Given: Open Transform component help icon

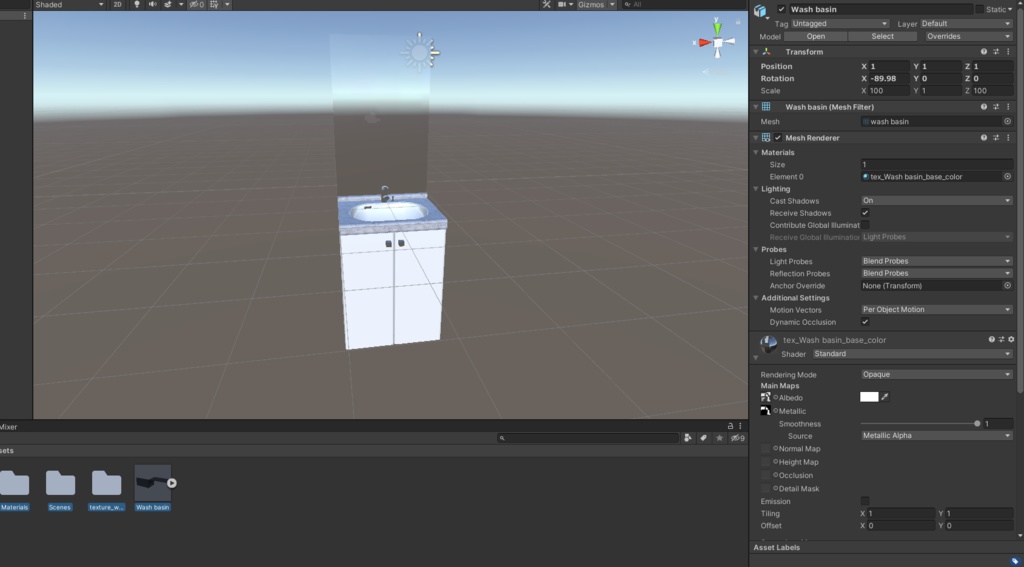Looking at the screenshot, I should (984, 52).
